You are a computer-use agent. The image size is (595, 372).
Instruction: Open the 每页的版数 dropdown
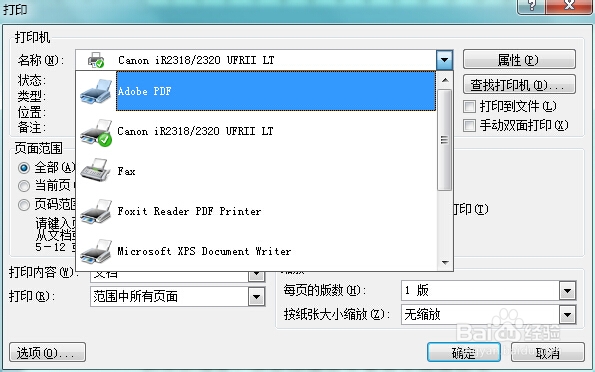568,291
